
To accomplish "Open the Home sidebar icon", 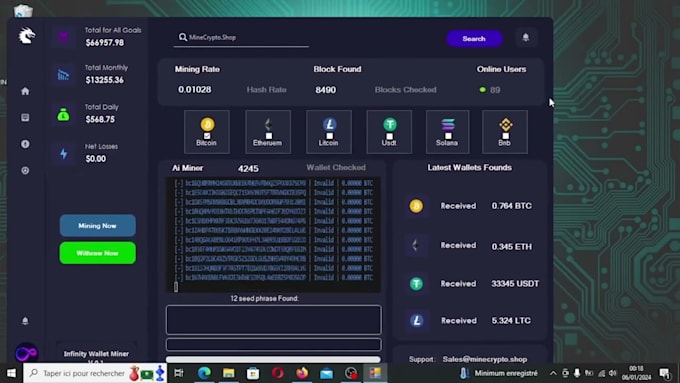I will click(x=25, y=91).
